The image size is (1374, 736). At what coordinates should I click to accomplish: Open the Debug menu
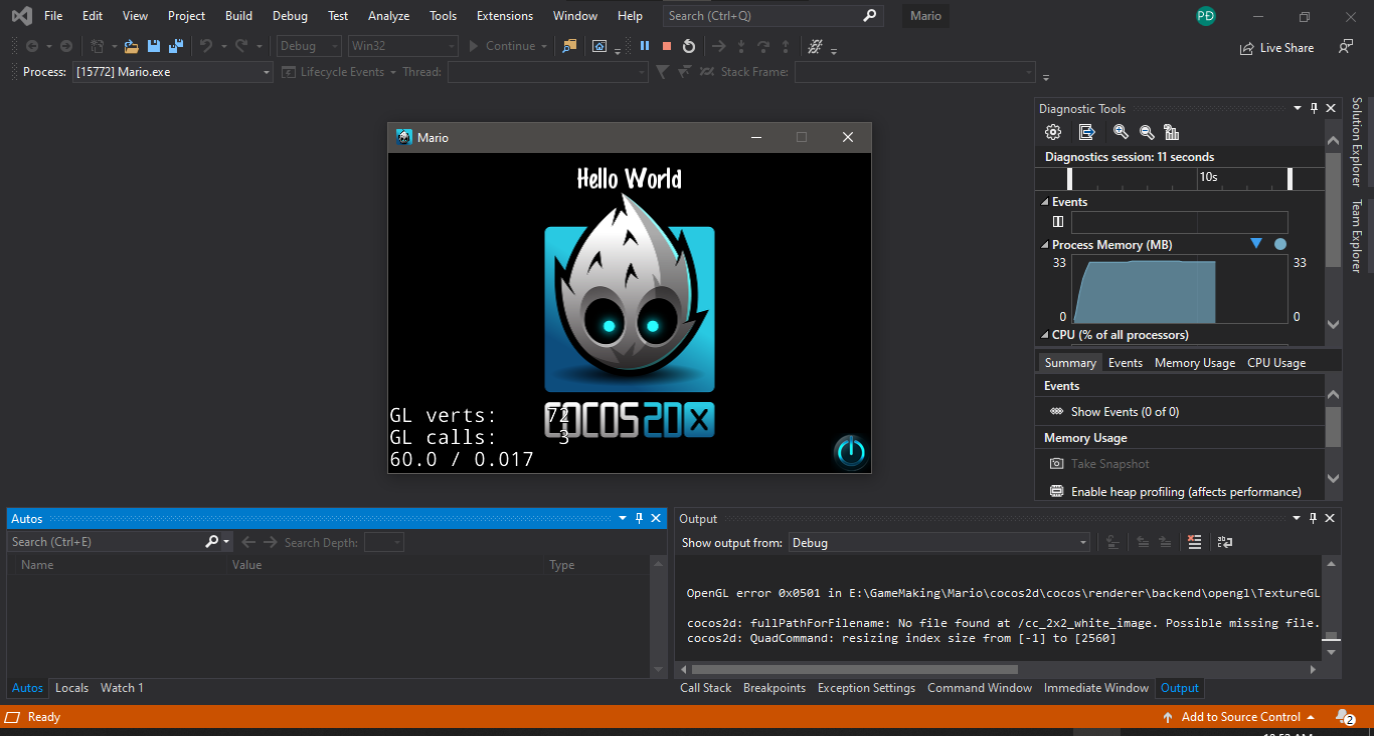click(x=290, y=16)
